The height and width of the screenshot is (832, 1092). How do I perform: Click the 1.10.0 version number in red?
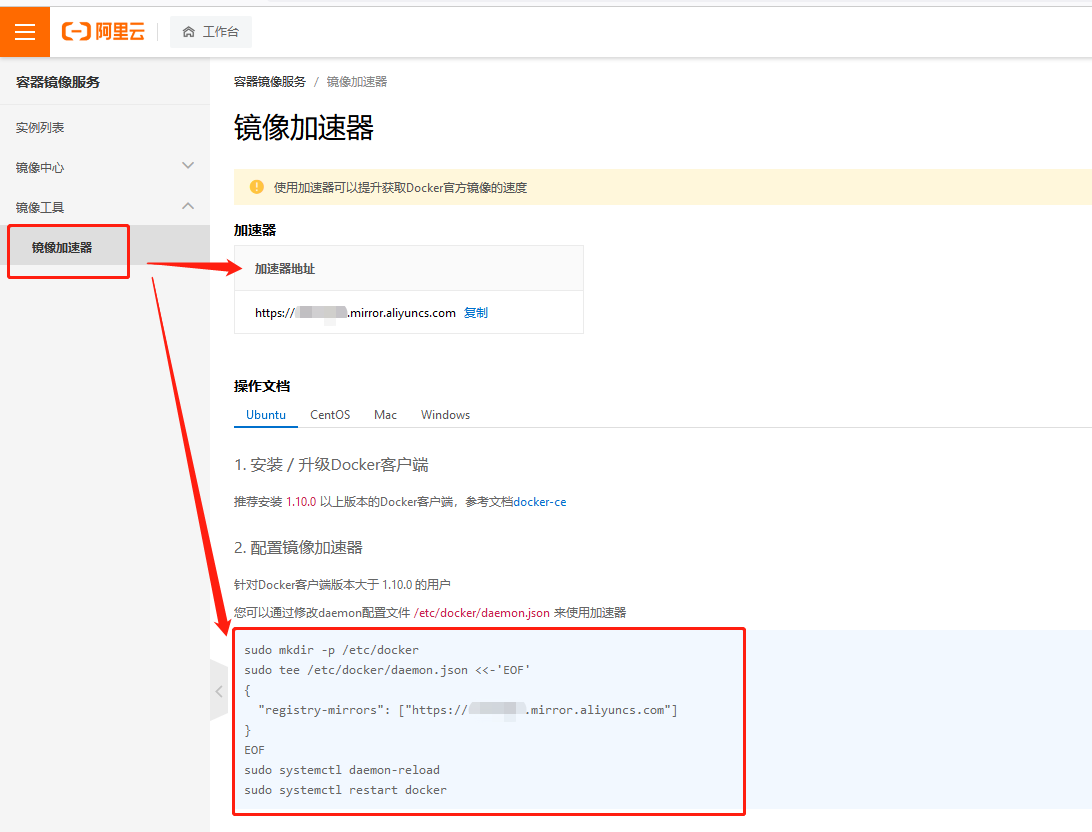301,502
